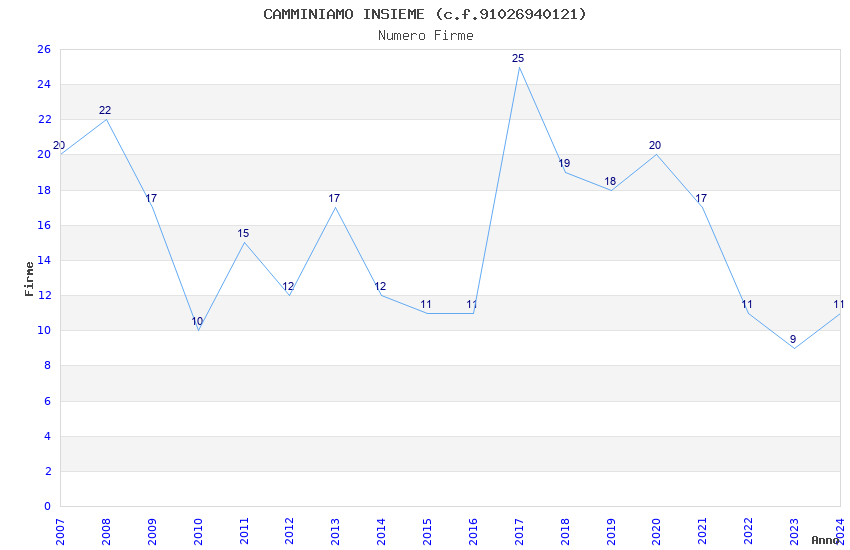850x550 pixels.
Task: Click the data value 18 for year 2019
Action: tap(610, 182)
